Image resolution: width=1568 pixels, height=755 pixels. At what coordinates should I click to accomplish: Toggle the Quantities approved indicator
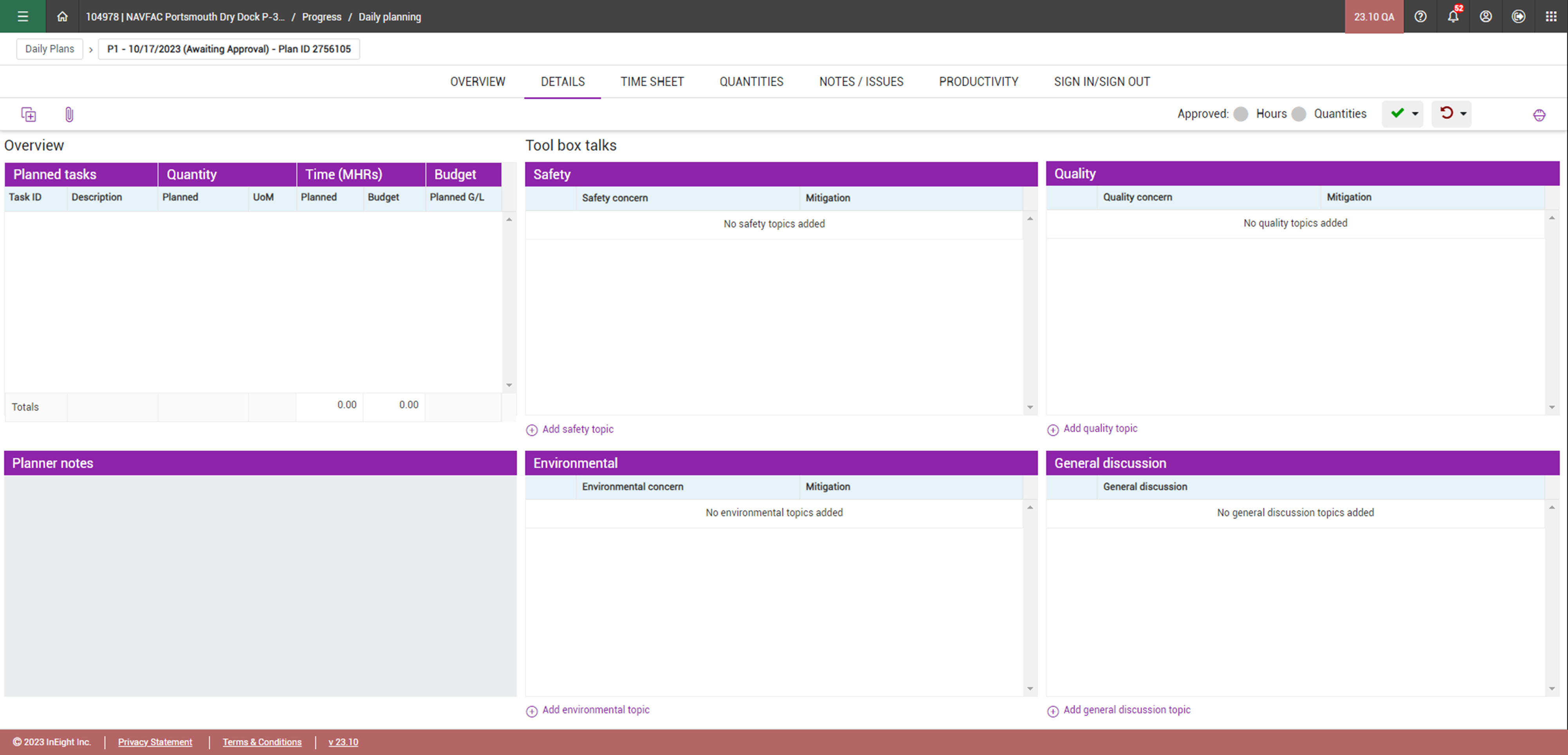click(x=1298, y=114)
